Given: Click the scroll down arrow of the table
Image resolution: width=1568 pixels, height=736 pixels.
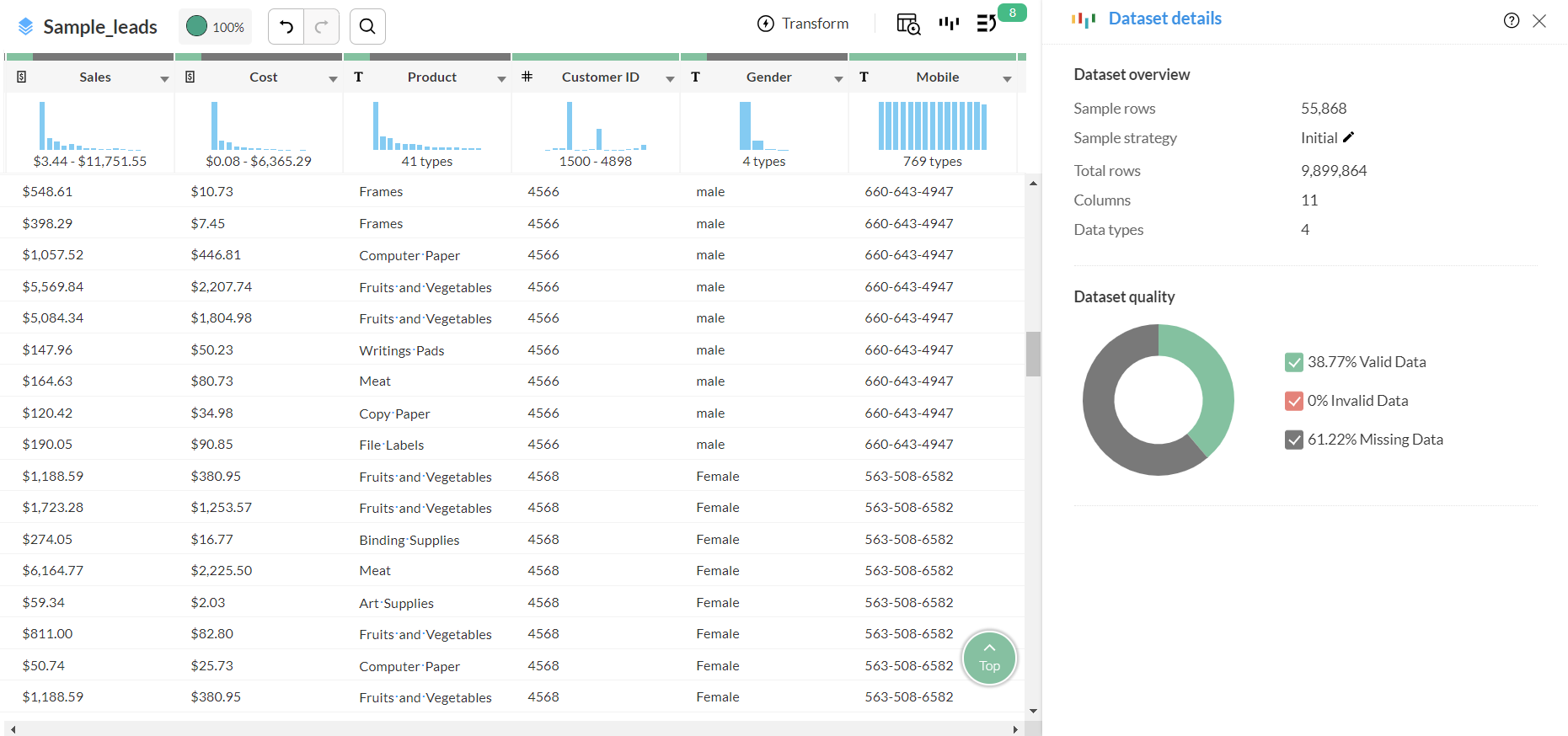Looking at the screenshot, I should (1033, 712).
